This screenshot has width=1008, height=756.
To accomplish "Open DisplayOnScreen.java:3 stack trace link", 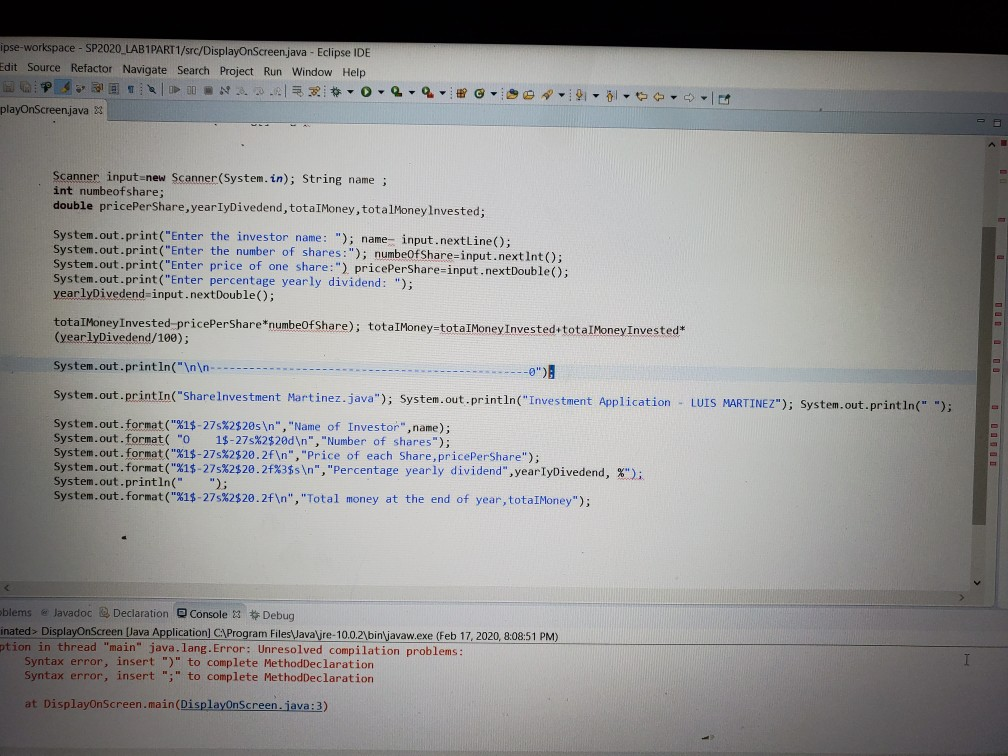I will [251, 705].
